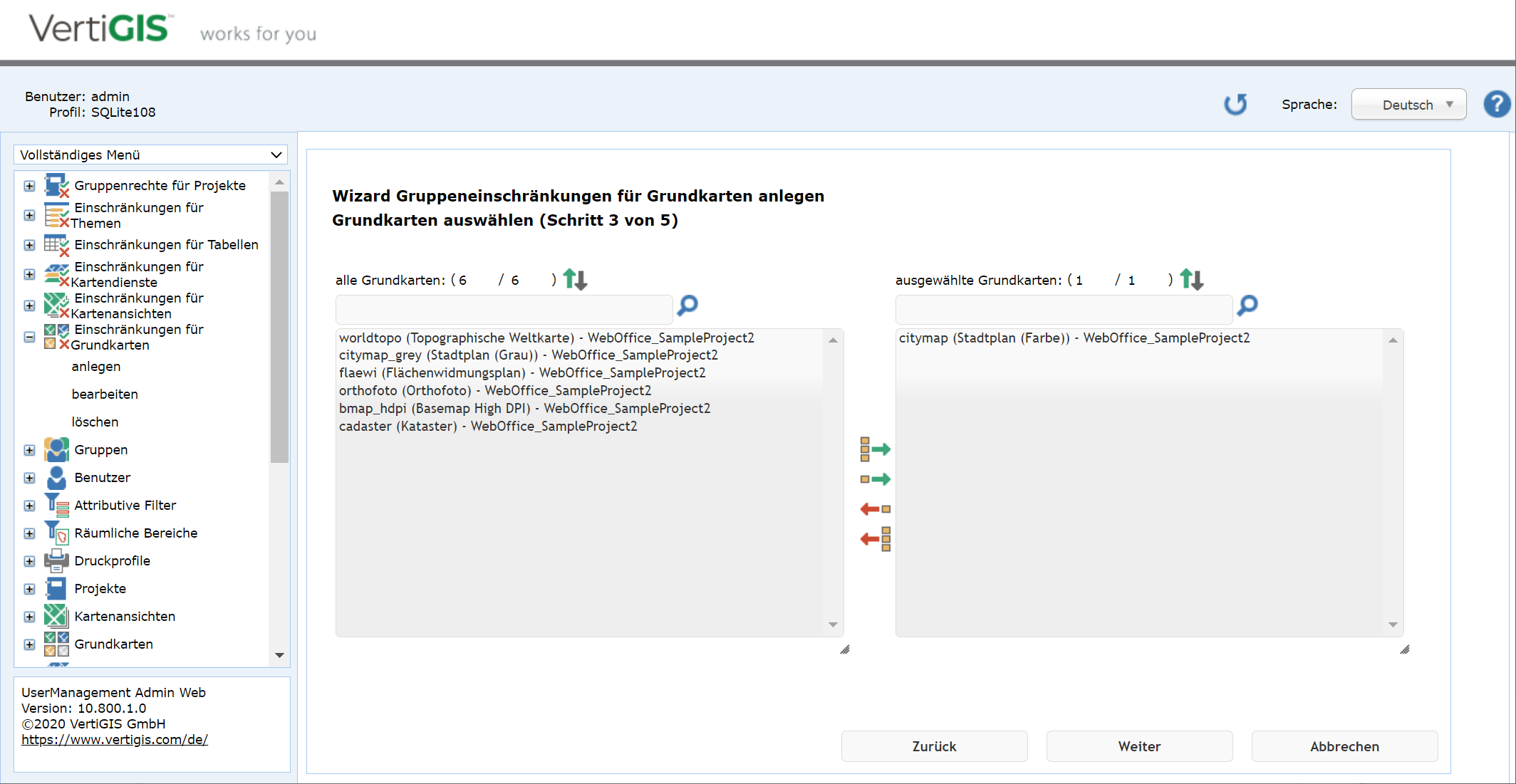Click the add-all-basemaps right arrow icon
The height and width of the screenshot is (784, 1516).
tap(875, 449)
